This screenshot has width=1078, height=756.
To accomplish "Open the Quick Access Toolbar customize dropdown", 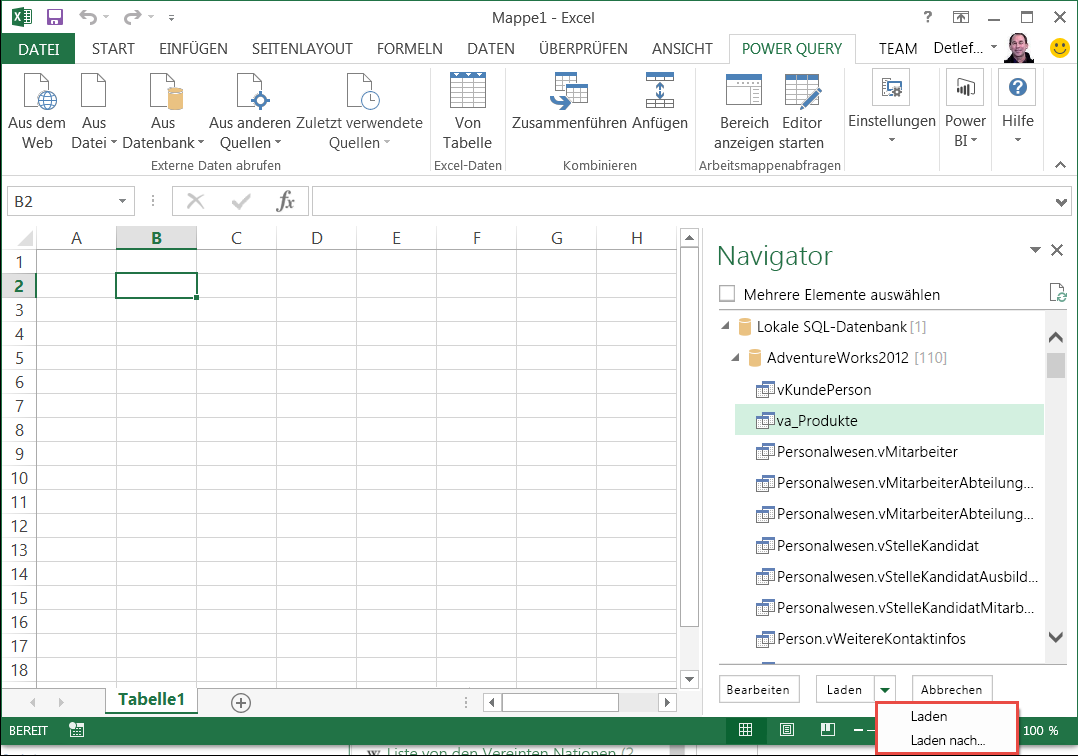I will click(x=171, y=17).
